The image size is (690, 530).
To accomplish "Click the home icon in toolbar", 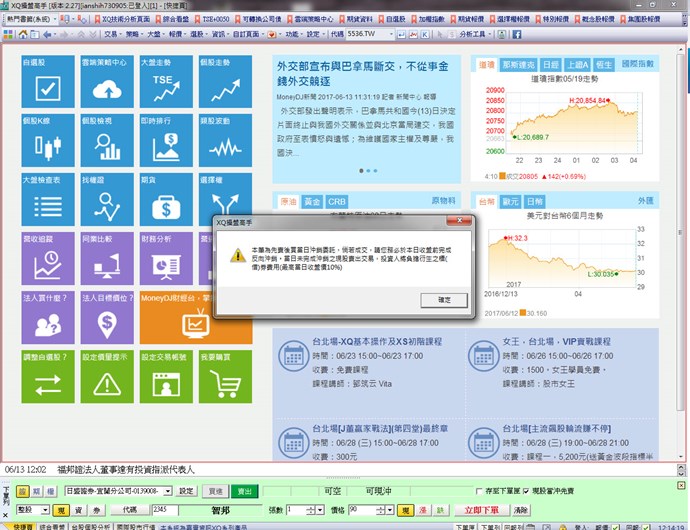I will pos(23,34).
